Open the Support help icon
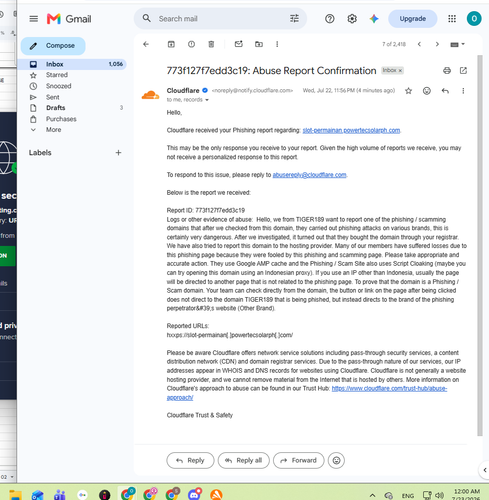This screenshot has width=489, height=500. [330, 19]
